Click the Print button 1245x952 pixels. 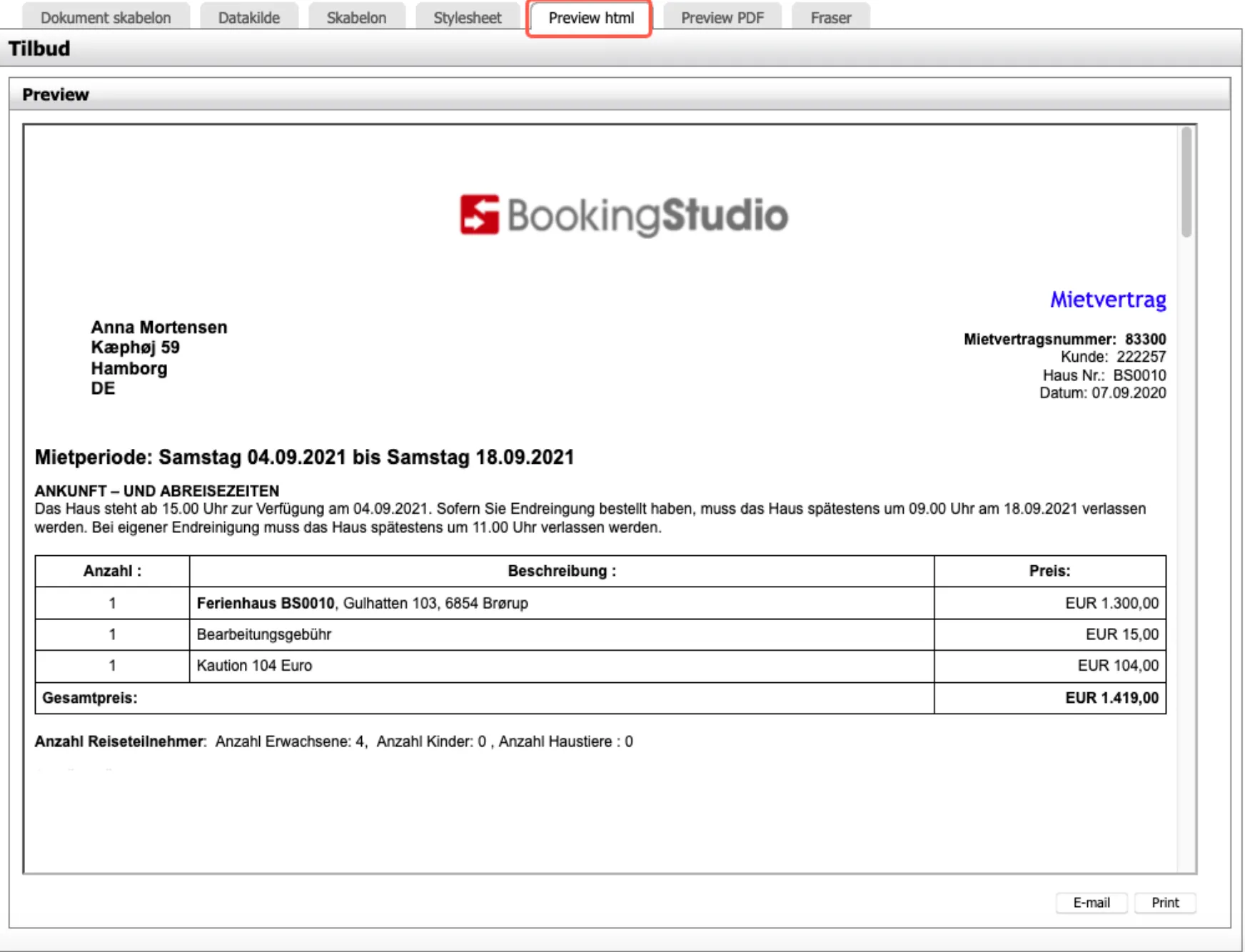(x=1164, y=903)
